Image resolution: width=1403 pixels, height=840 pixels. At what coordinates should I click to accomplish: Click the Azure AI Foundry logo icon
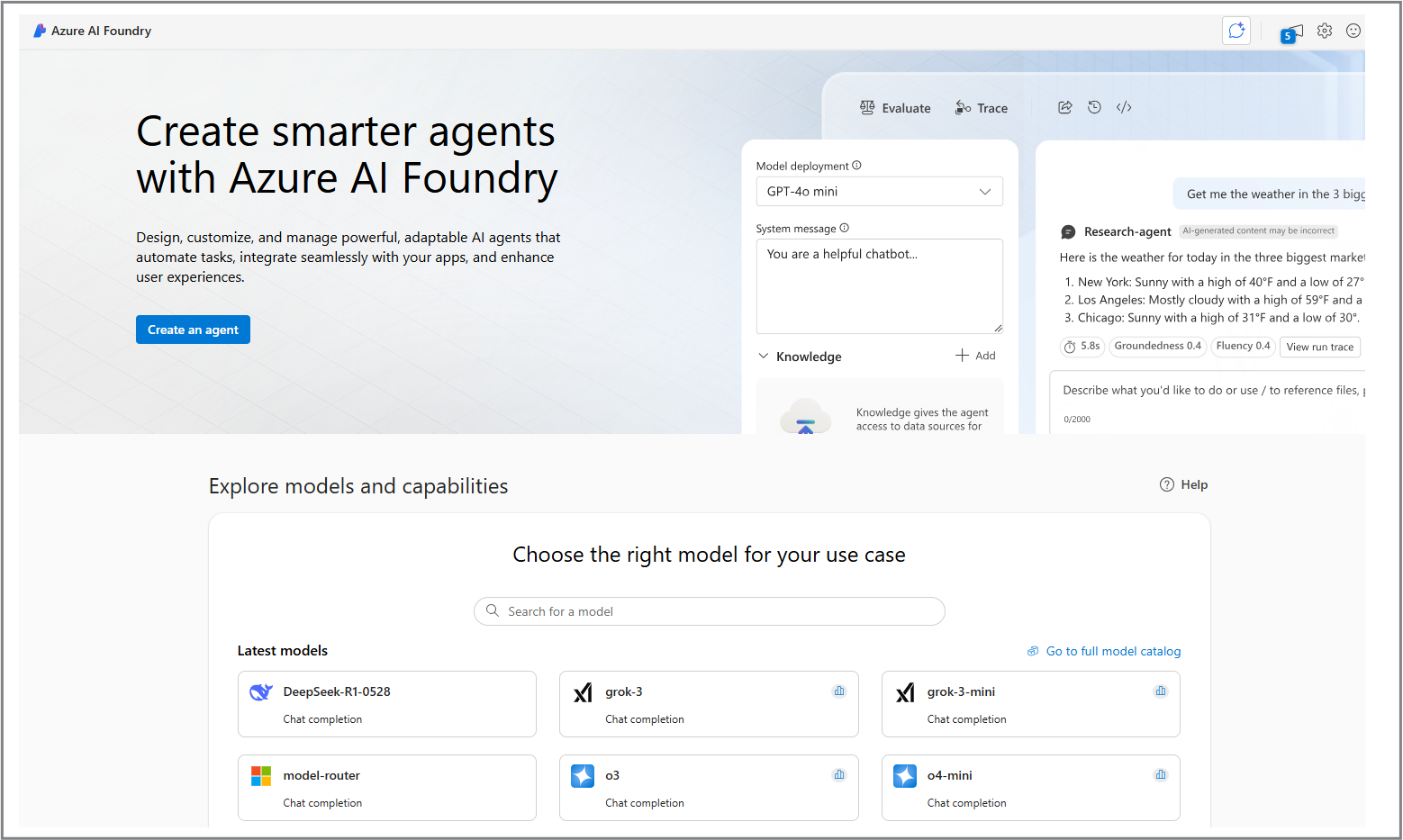pos(40,31)
